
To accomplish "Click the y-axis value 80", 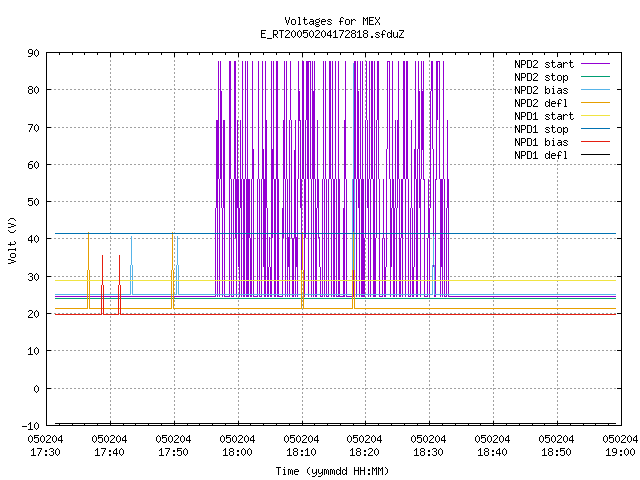I will pyautogui.click(x=33, y=90).
